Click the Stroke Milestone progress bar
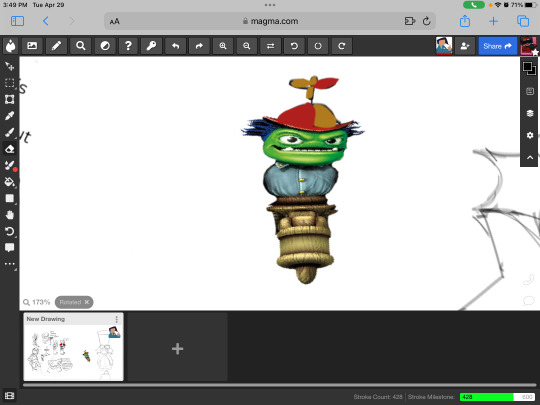 (497, 397)
